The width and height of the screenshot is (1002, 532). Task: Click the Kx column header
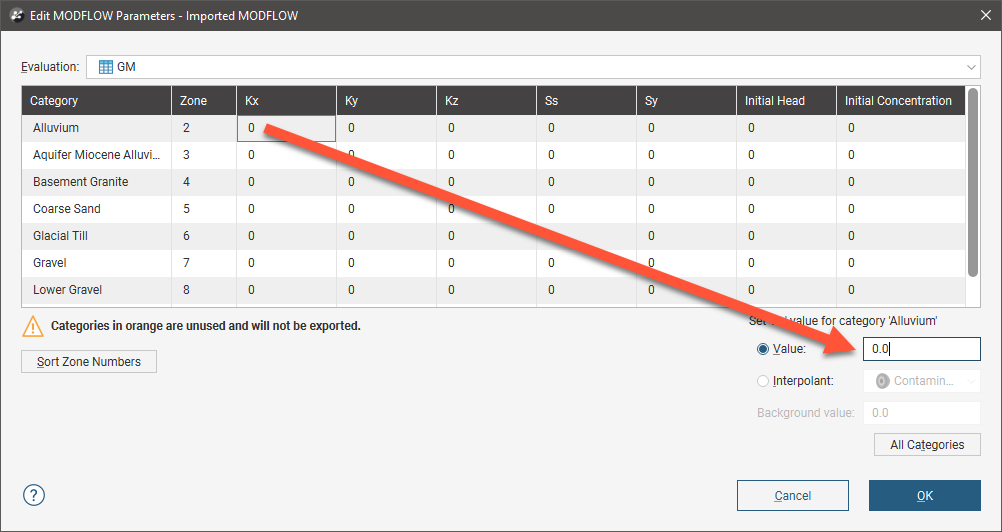point(285,101)
